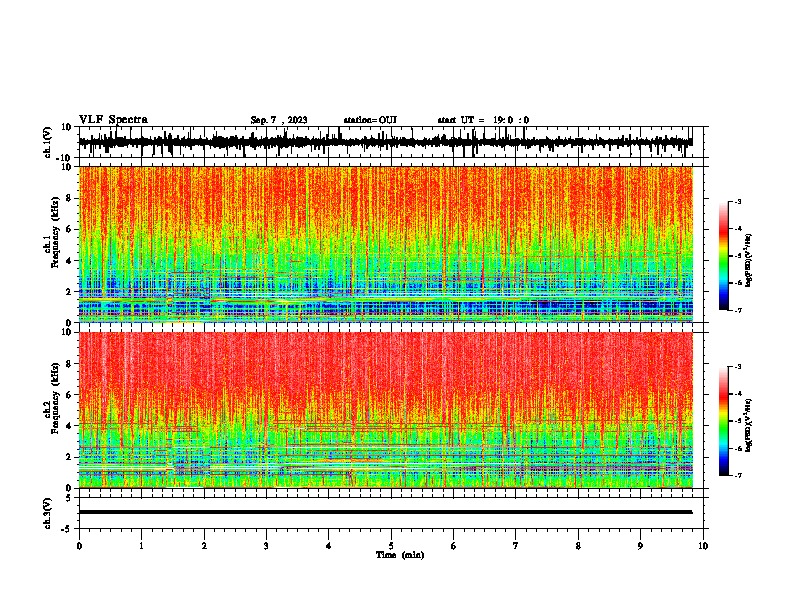Click the ch.2 spectrogram plot

[386, 410]
